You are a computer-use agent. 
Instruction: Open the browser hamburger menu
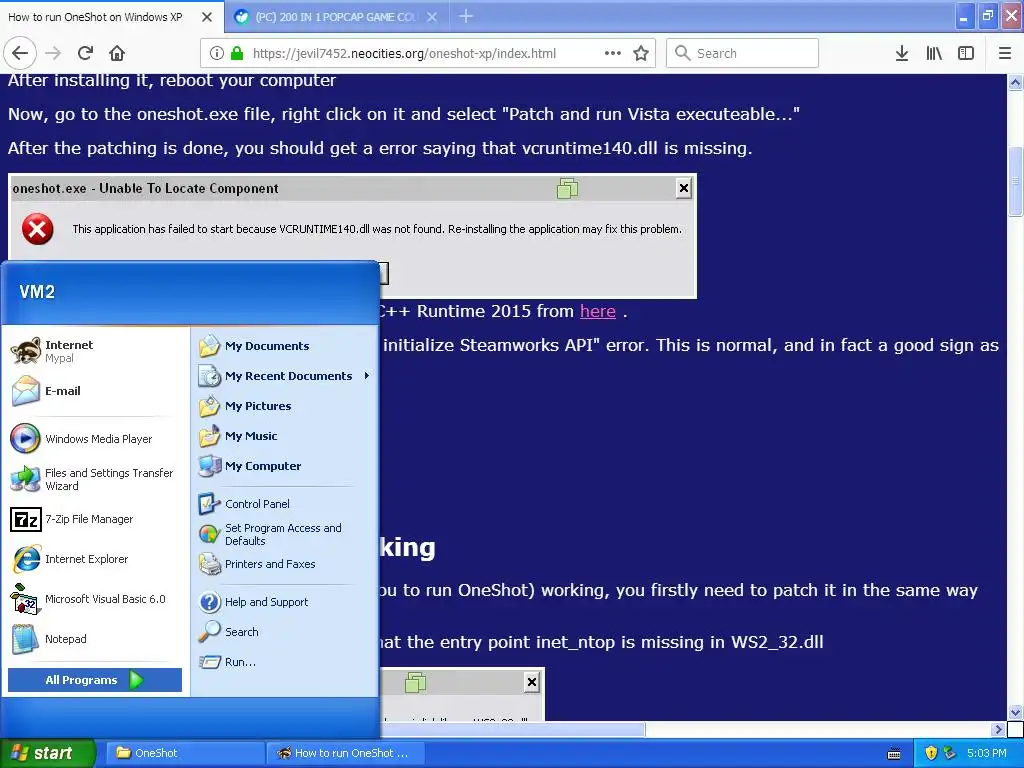click(x=1005, y=53)
